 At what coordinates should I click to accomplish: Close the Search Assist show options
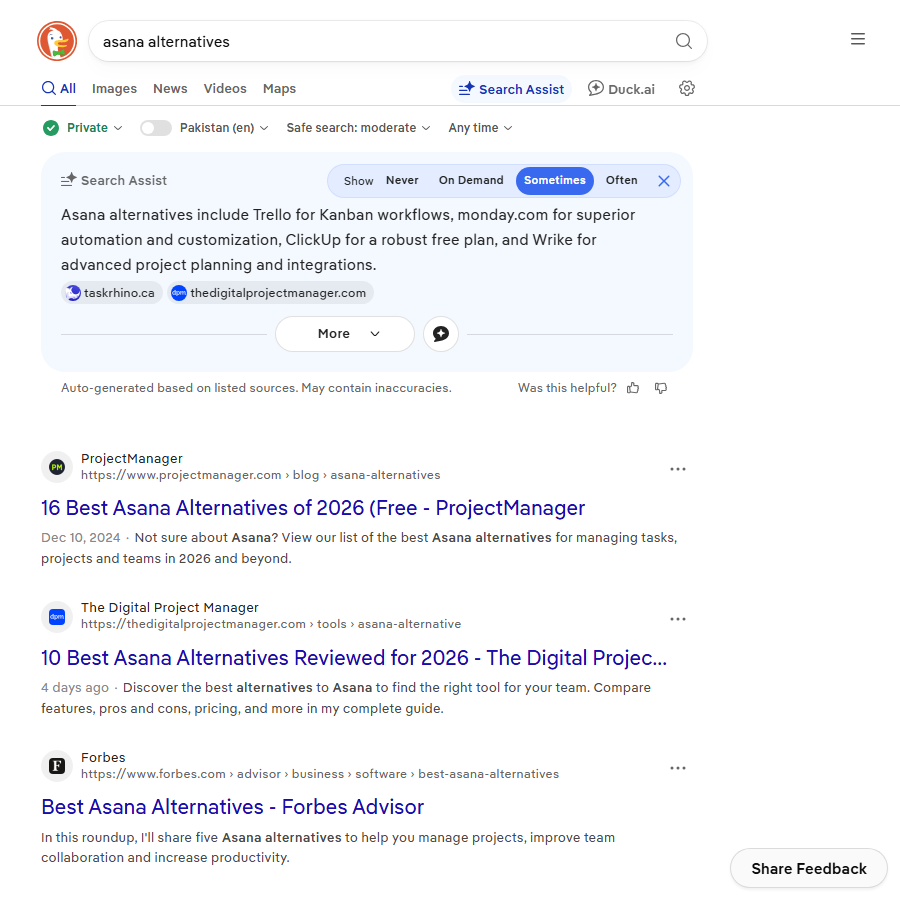[x=664, y=181]
